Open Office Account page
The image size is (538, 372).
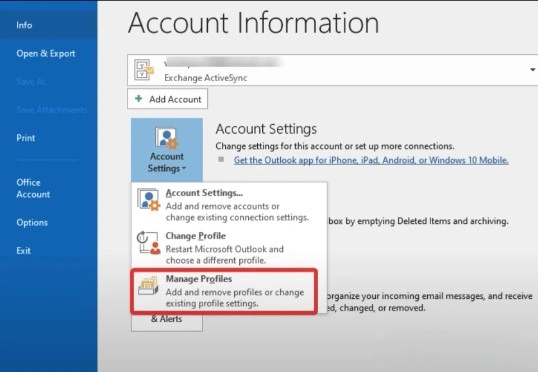click(33, 188)
